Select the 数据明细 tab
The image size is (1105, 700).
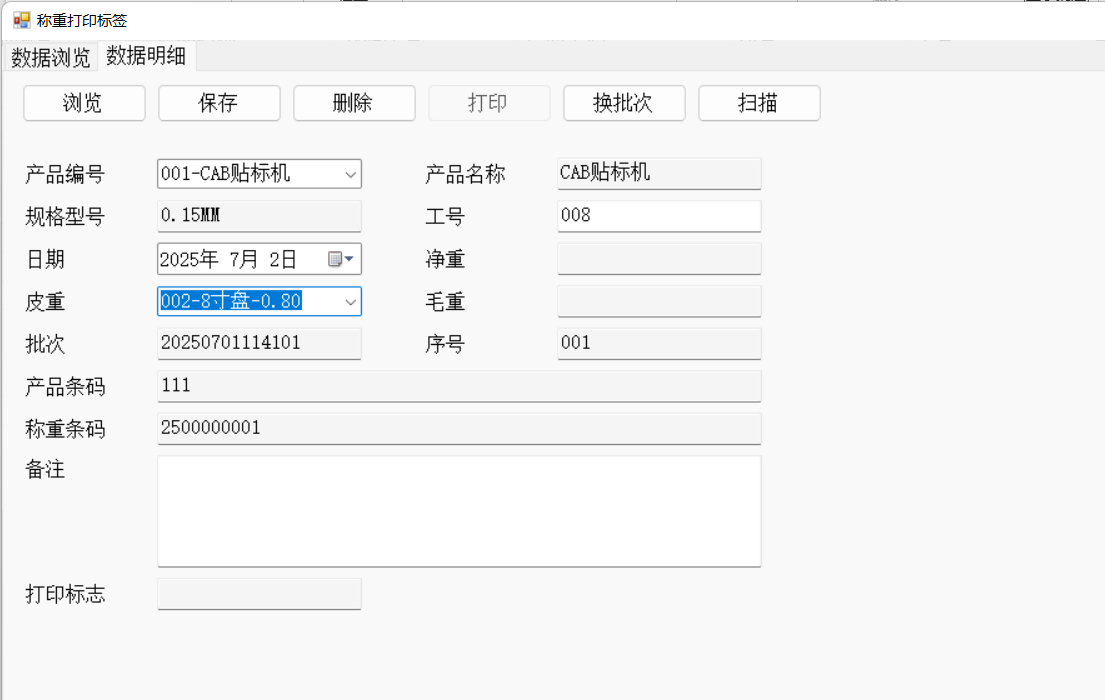click(146, 57)
